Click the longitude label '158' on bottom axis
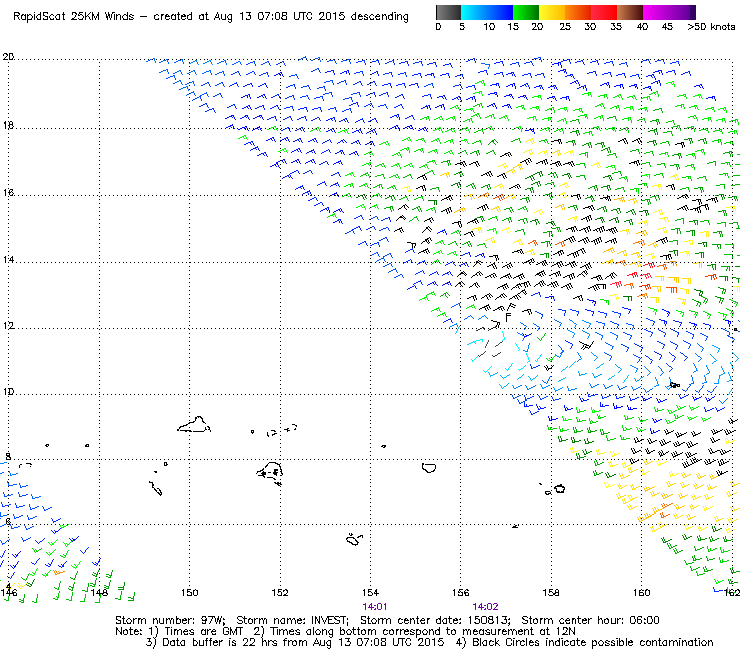 pyautogui.click(x=551, y=592)
